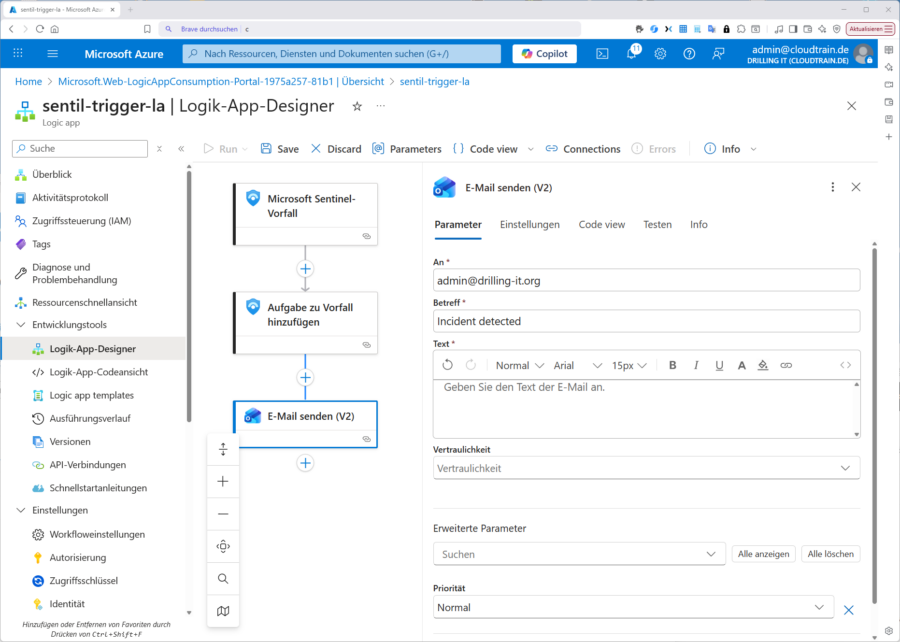Switch to the Einstellungen tab of E-Mail senden
Viewport: 900px width, 642px height.
pos(531,225)
